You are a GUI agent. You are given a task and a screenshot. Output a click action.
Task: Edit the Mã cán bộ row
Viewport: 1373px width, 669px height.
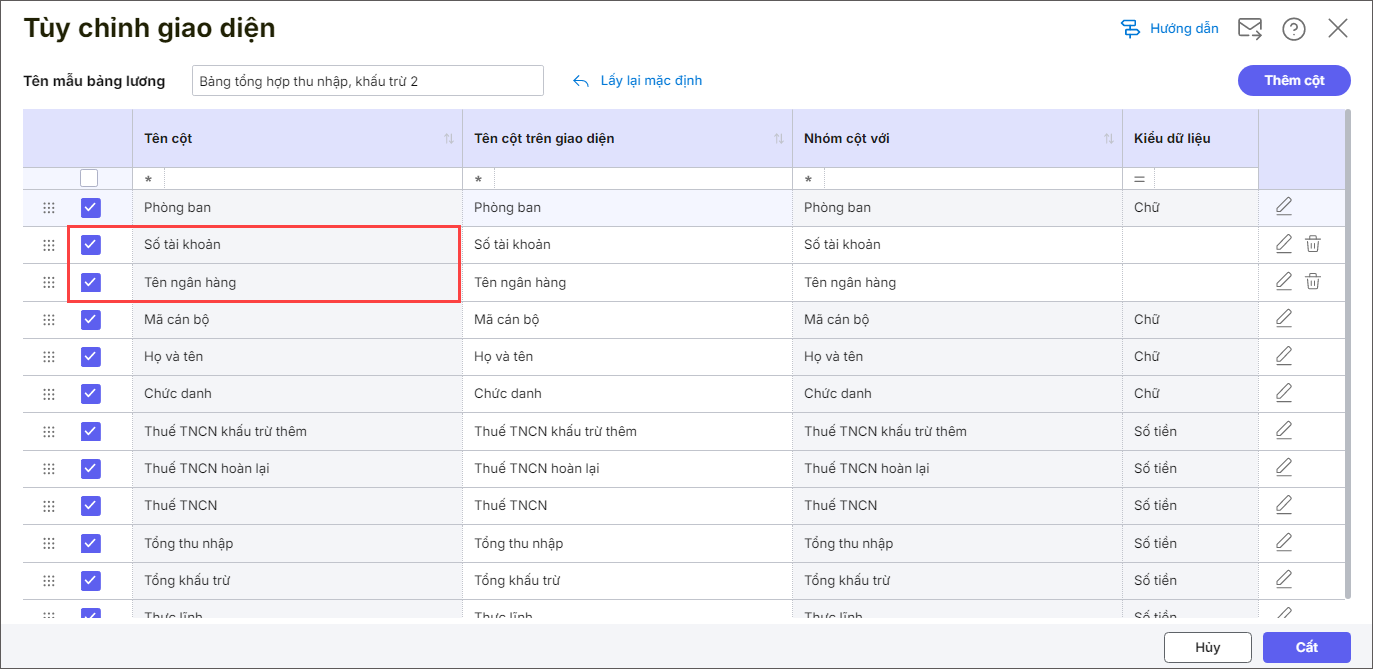pyautogui.click(x=1284, y=319)
